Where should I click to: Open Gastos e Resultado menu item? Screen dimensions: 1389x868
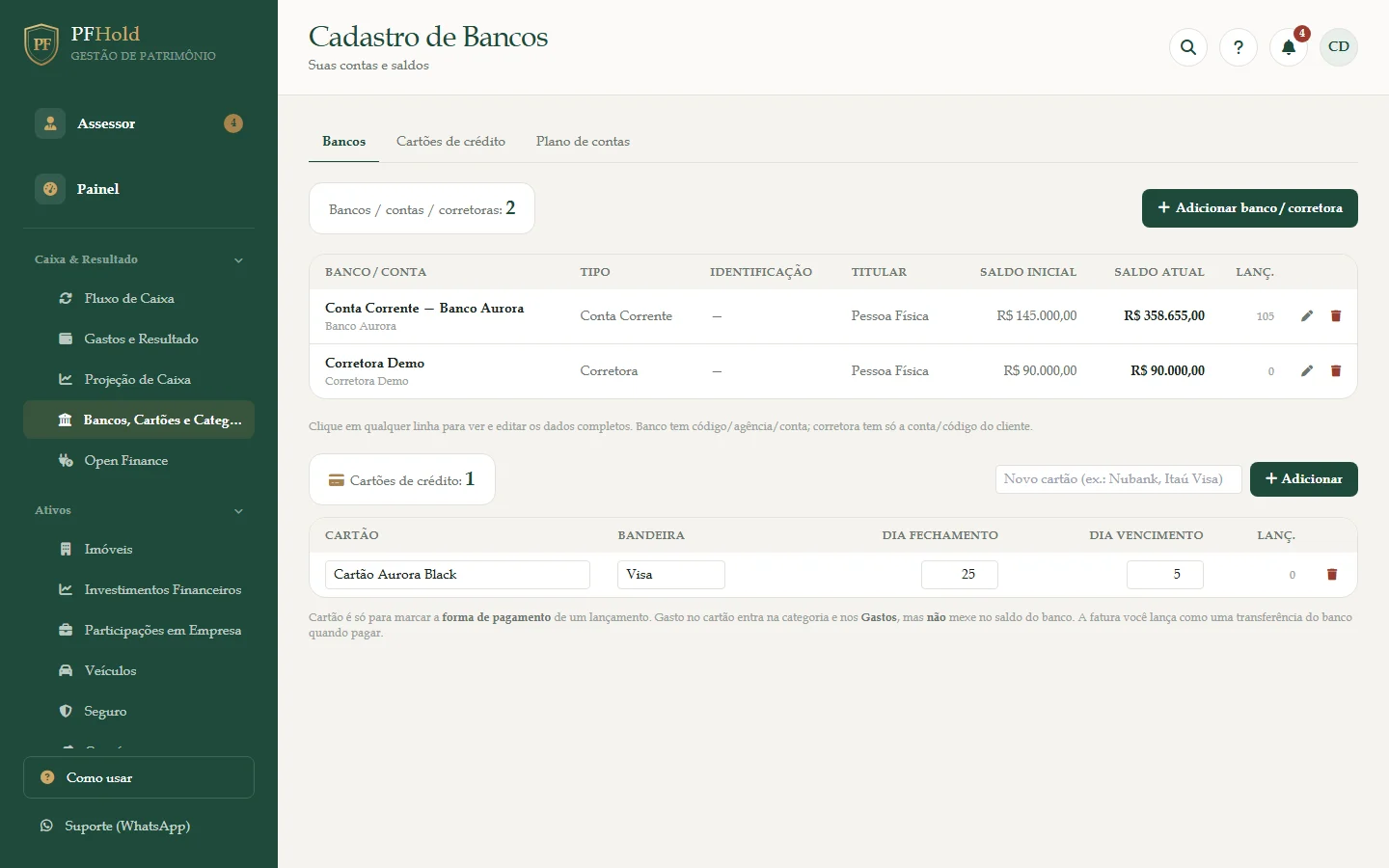(139, 339)
